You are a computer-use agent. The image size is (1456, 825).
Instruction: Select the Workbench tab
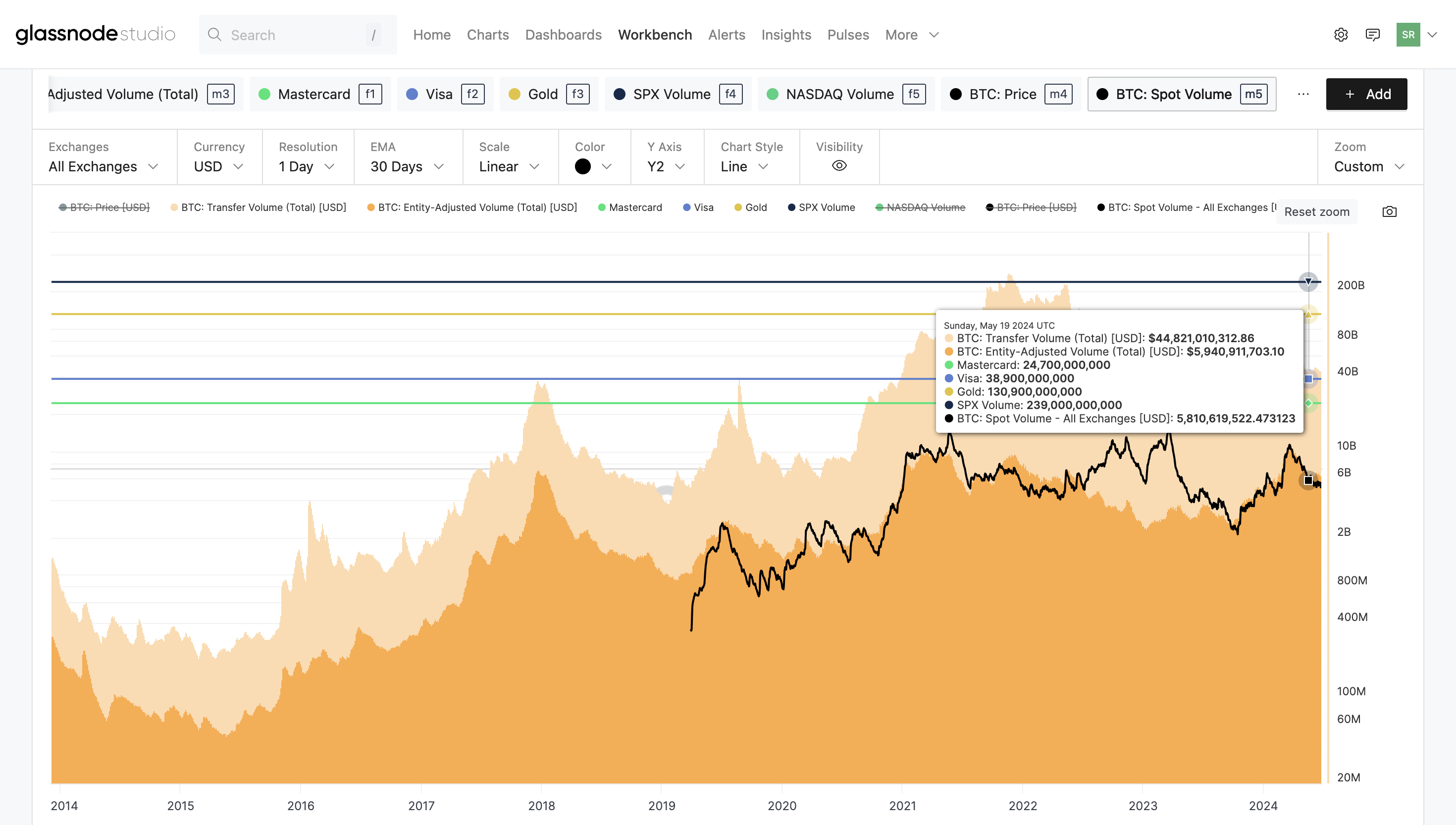[x=655, y=34]
